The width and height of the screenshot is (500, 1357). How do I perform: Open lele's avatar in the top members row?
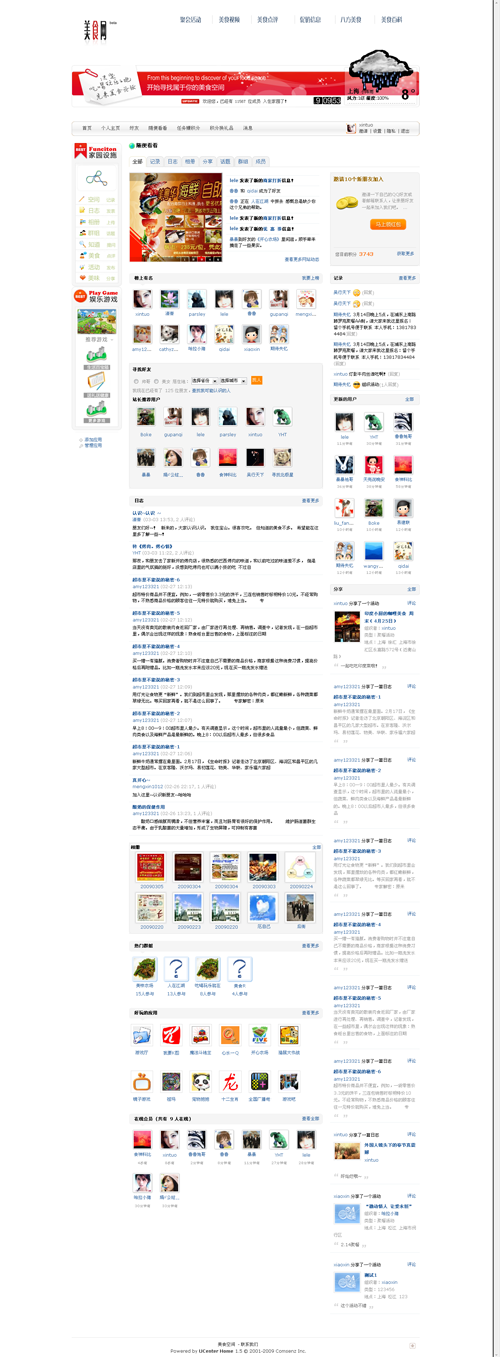[223, 300]
